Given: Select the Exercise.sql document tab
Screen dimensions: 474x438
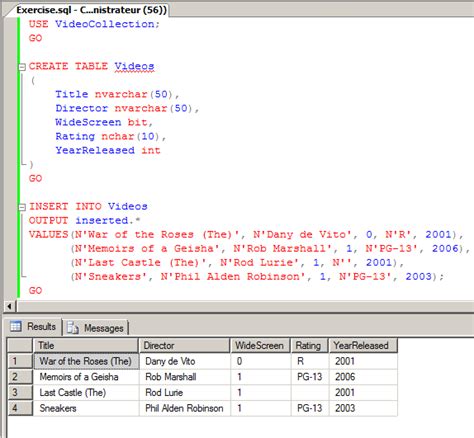Looking at the screenshot, I should click(x=91, y=10).
